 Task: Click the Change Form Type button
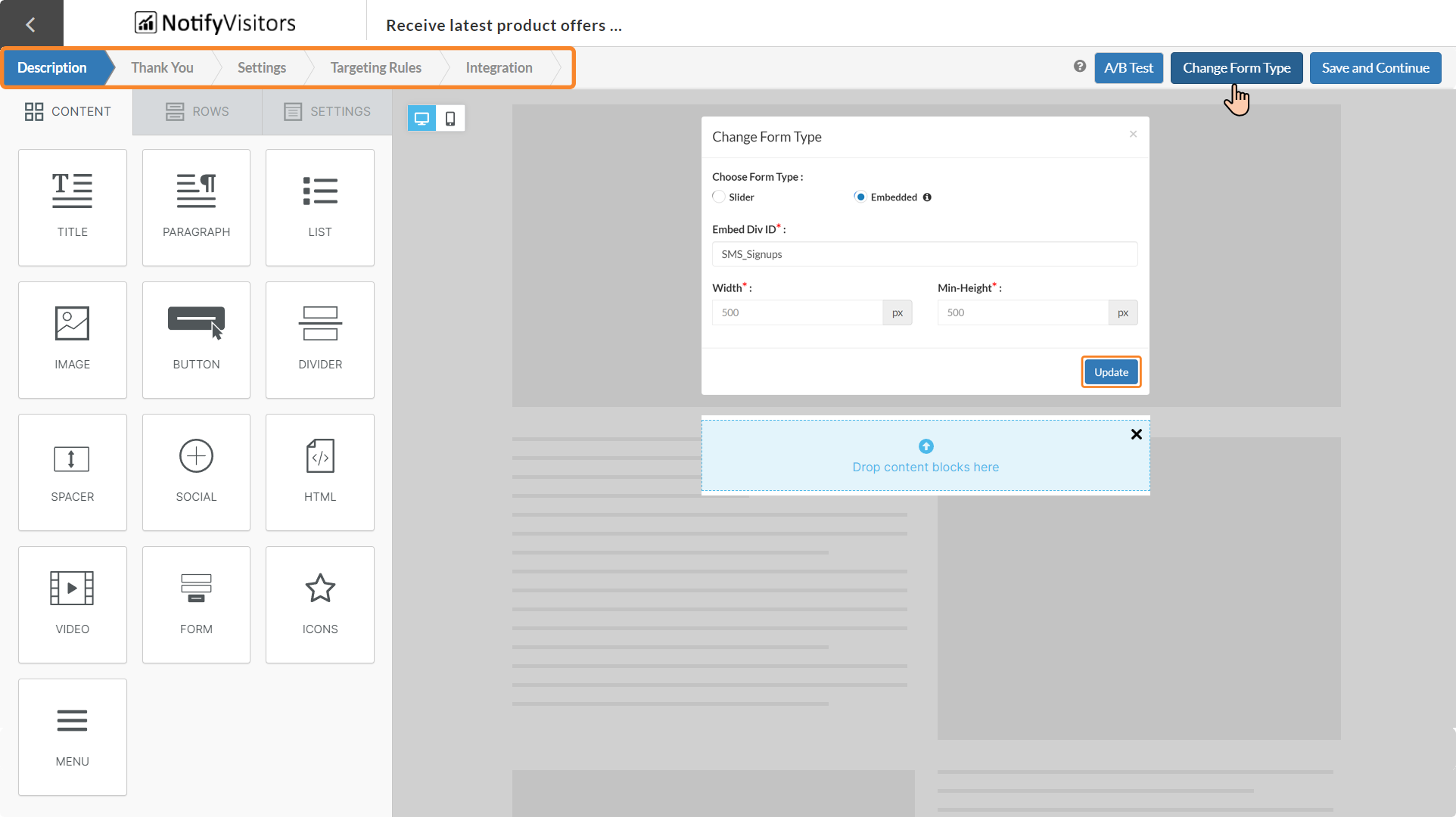(x=1237, y=67)
